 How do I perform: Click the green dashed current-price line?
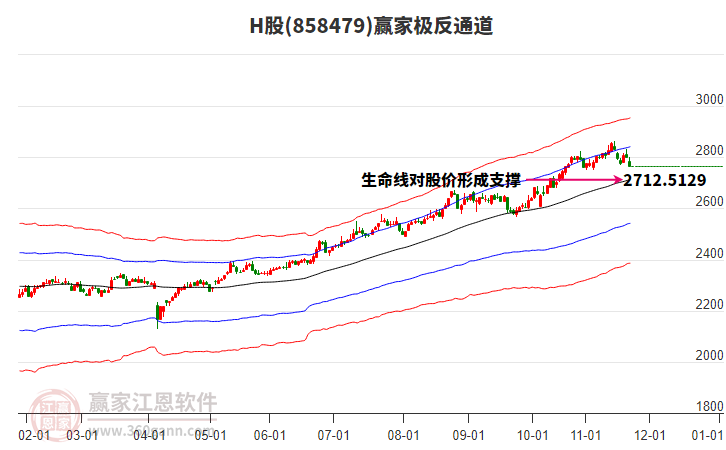(x=677, y=166)
